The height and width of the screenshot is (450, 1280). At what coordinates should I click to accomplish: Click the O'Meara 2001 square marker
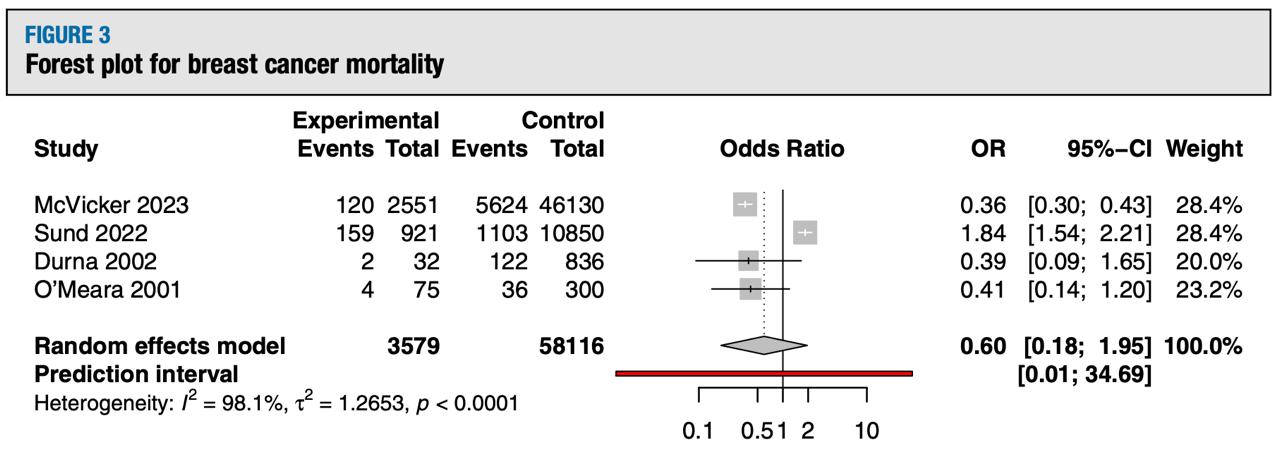tap(750, 289)
